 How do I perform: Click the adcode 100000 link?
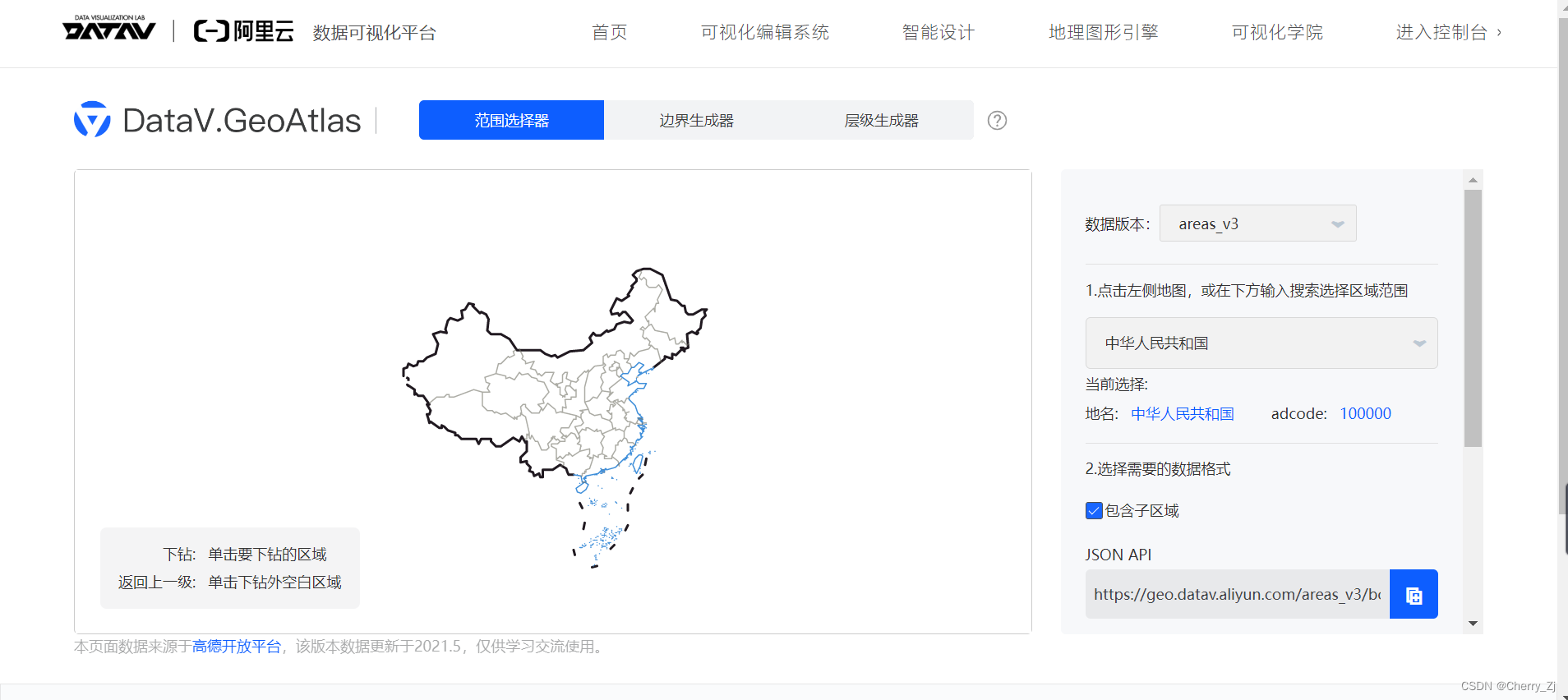point(1365,413)
